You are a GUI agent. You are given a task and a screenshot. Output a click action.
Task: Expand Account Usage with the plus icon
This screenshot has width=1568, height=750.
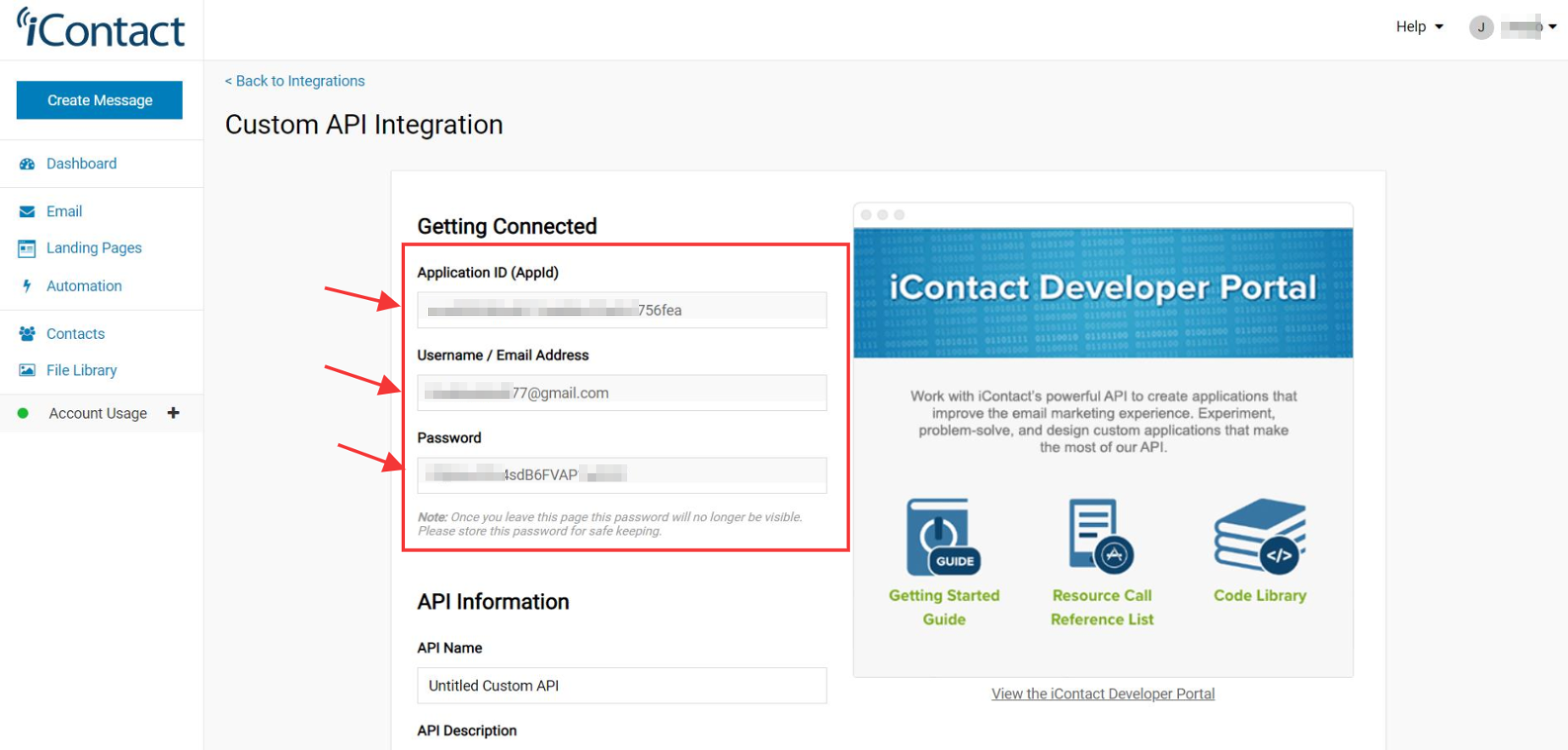[x=173, y=413]
